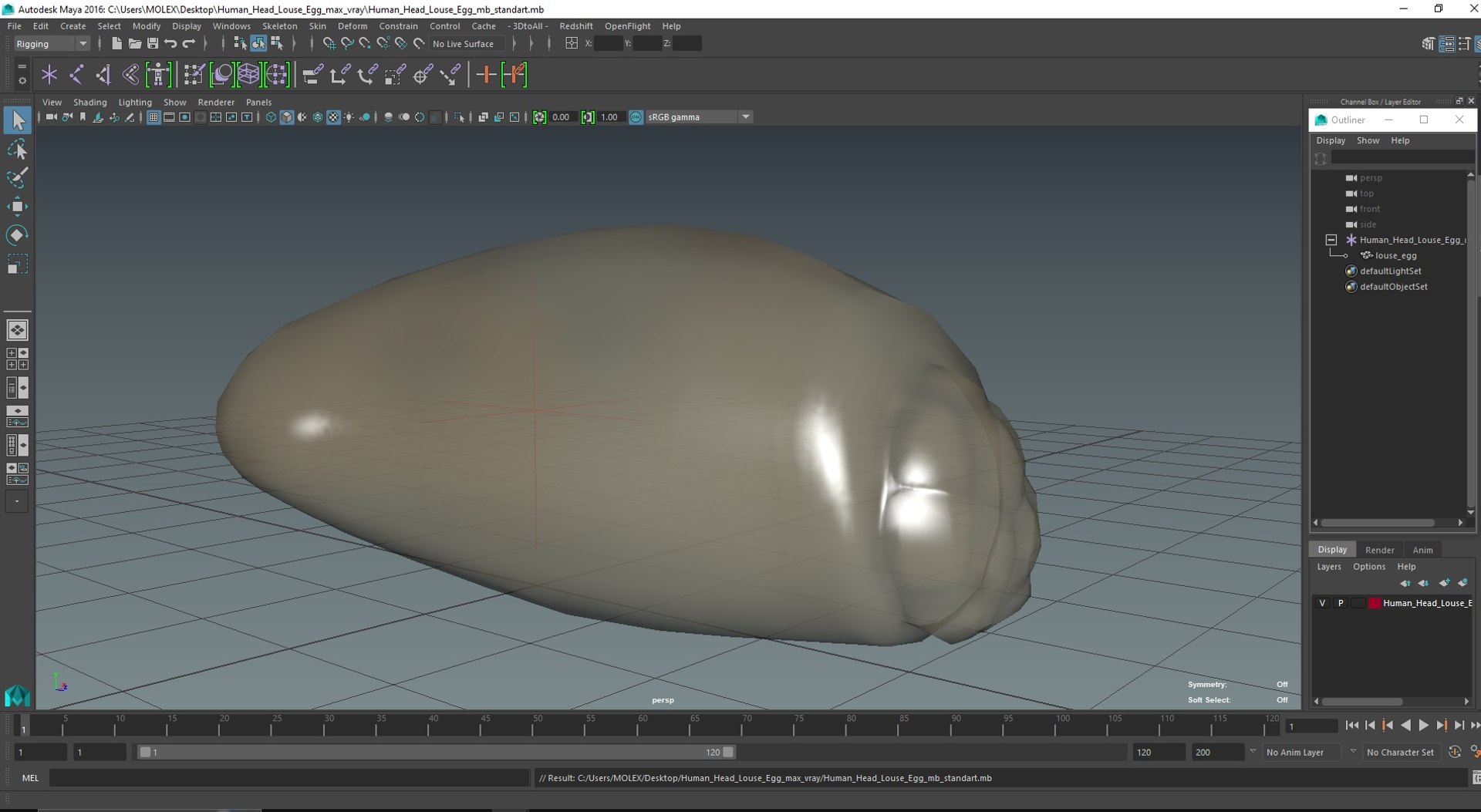The image size is (1481, 812).
Task: Toggle Wireframe shading in viewport toolbar
Action: (271, 117)
